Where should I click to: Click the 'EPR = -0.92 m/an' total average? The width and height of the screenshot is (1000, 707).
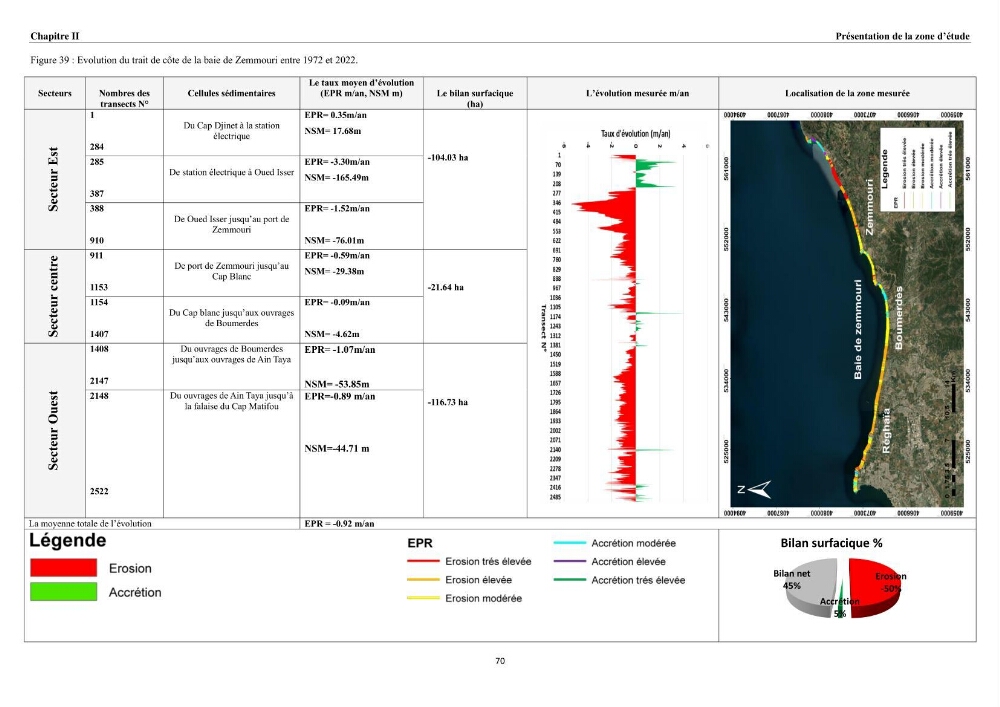[x=339, y=523]
